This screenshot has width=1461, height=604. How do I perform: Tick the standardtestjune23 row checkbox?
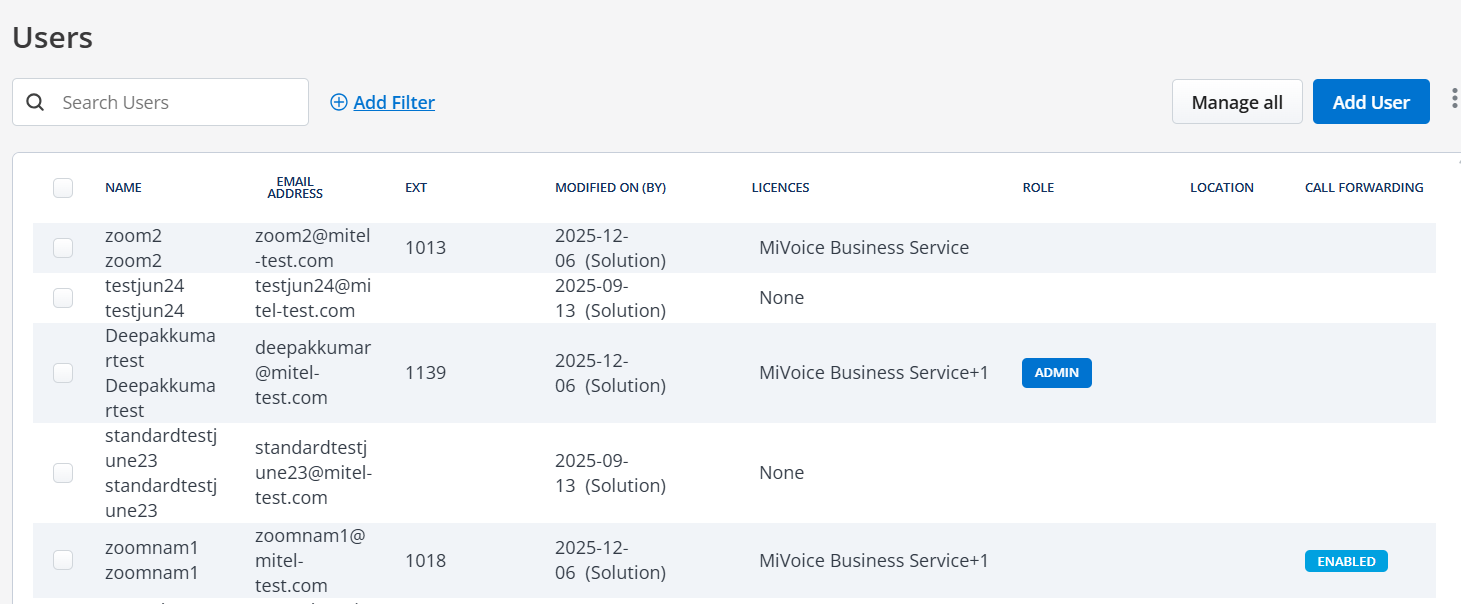(x=63, y=473)
